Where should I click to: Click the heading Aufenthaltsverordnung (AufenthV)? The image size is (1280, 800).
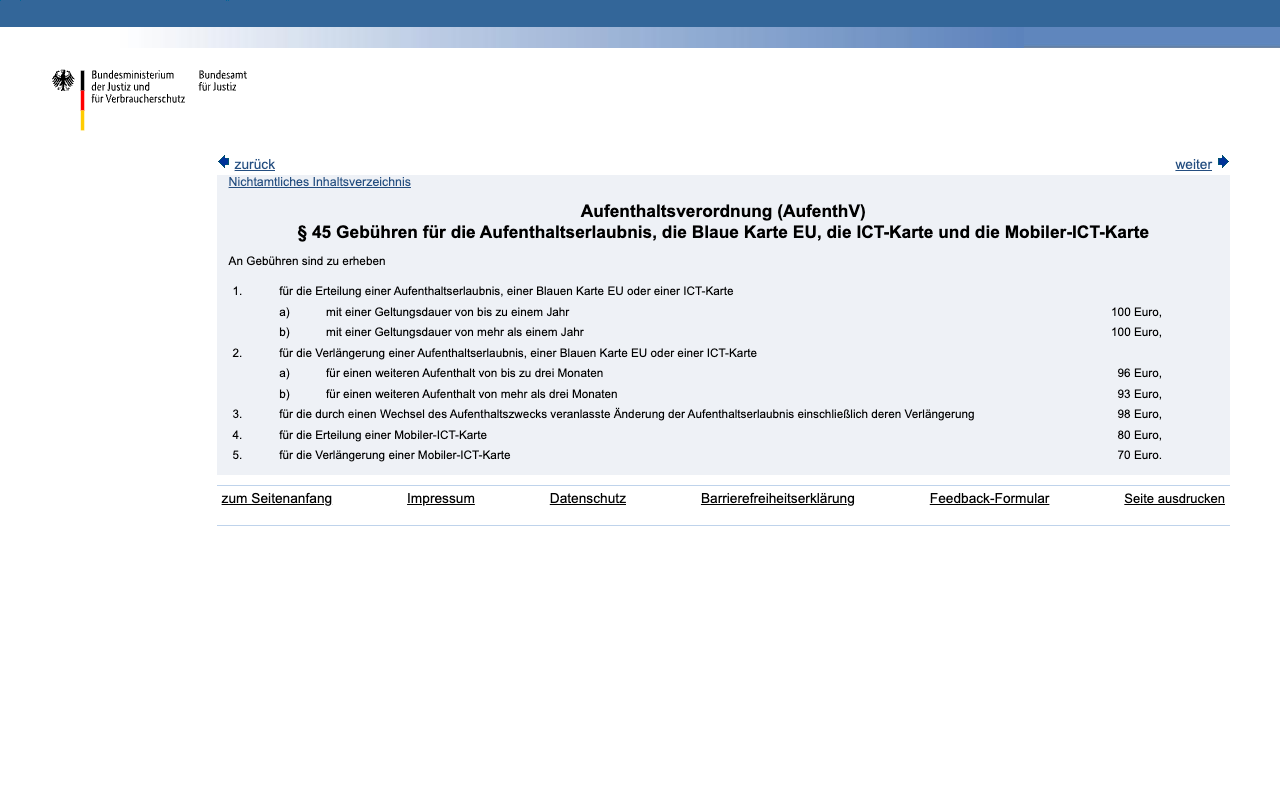point(723,211)
